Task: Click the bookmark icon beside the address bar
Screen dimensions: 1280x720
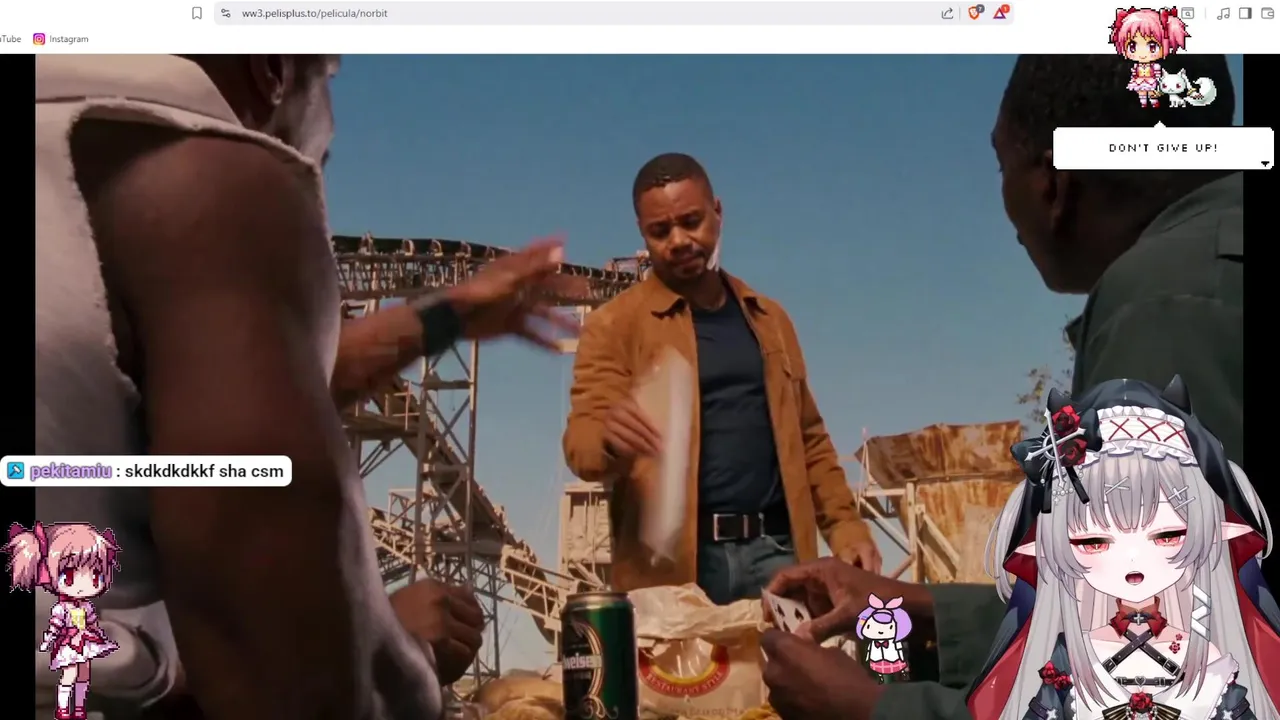Action: pos(197,13)
